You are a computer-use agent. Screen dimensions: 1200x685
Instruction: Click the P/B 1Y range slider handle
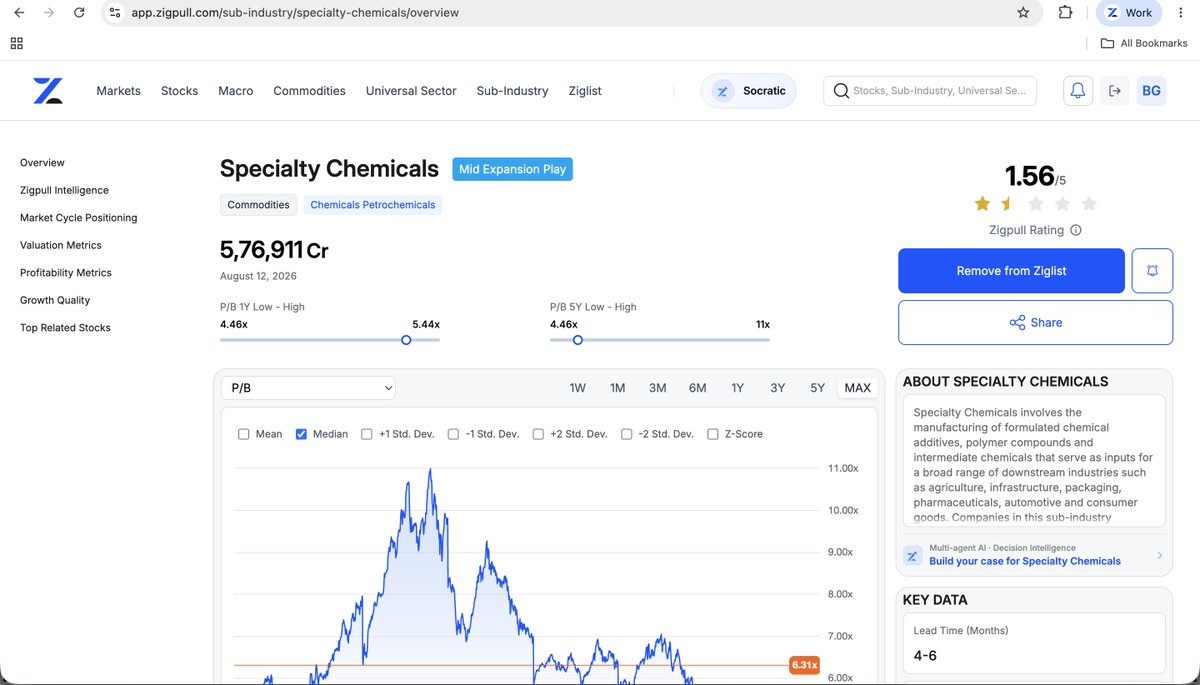pyautogui.click(x=406, y=340)
